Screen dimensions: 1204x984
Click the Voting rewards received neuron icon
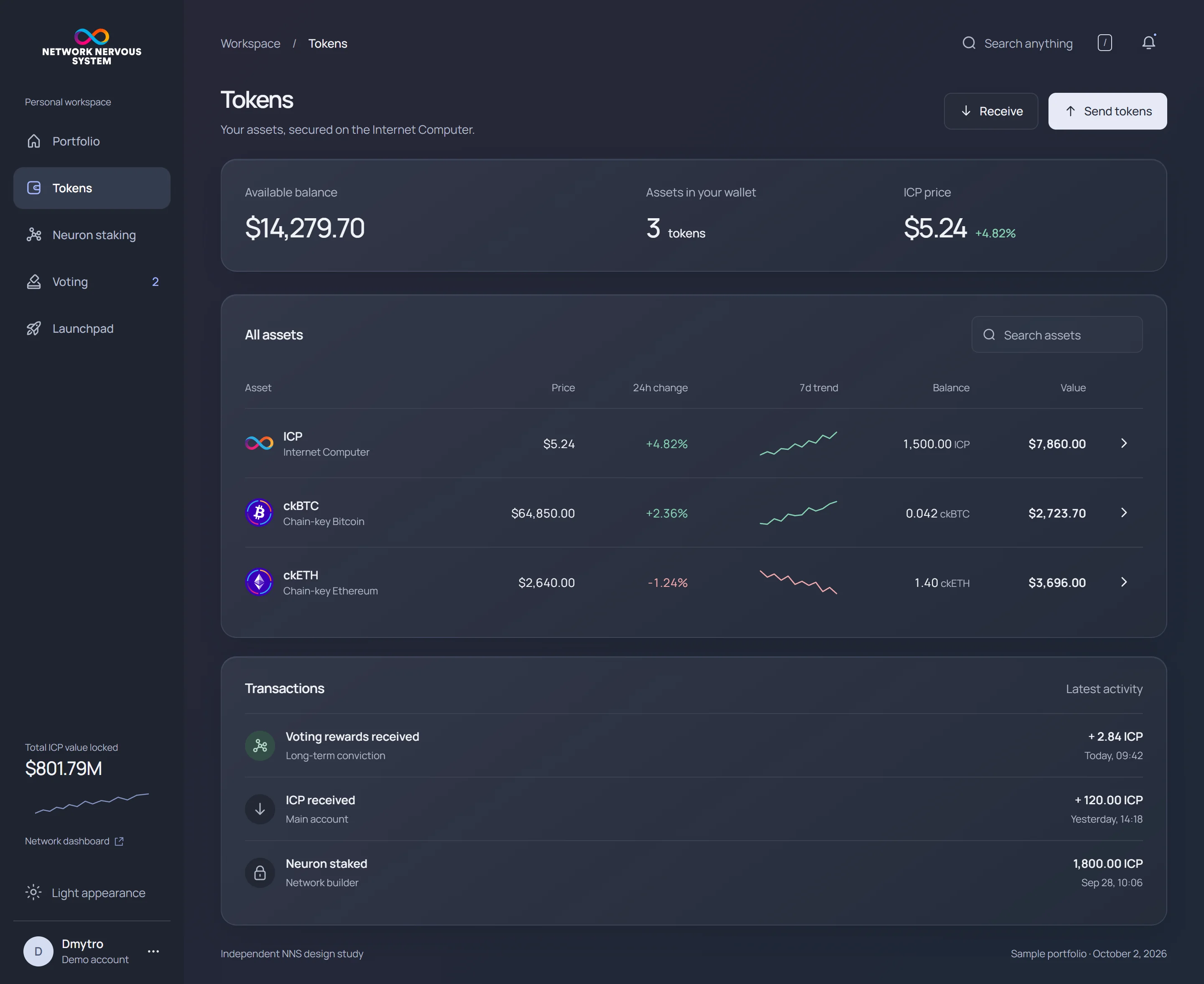260,745
